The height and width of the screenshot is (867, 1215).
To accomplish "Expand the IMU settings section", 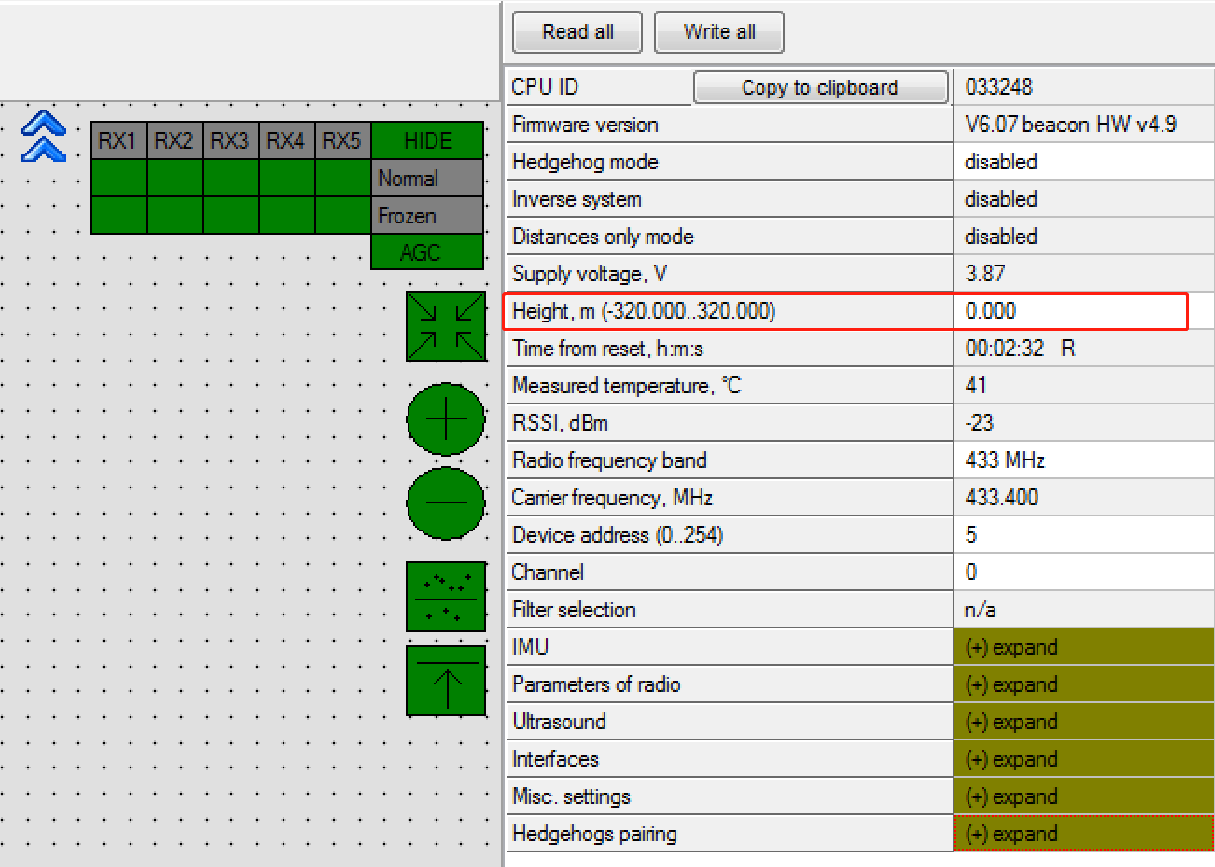I will pos(1083,647).
